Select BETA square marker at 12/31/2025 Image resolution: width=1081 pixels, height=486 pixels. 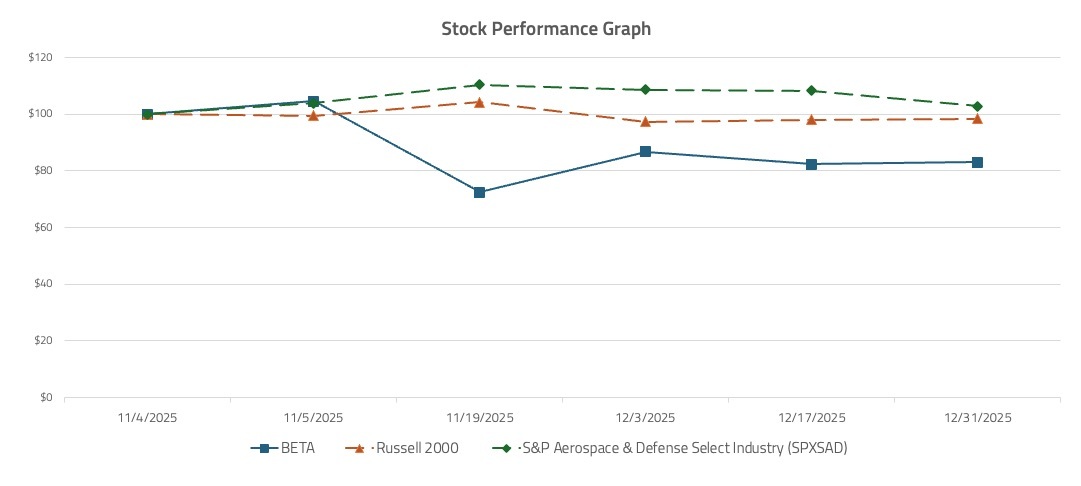pyautogui.click(x=977, y=162)
